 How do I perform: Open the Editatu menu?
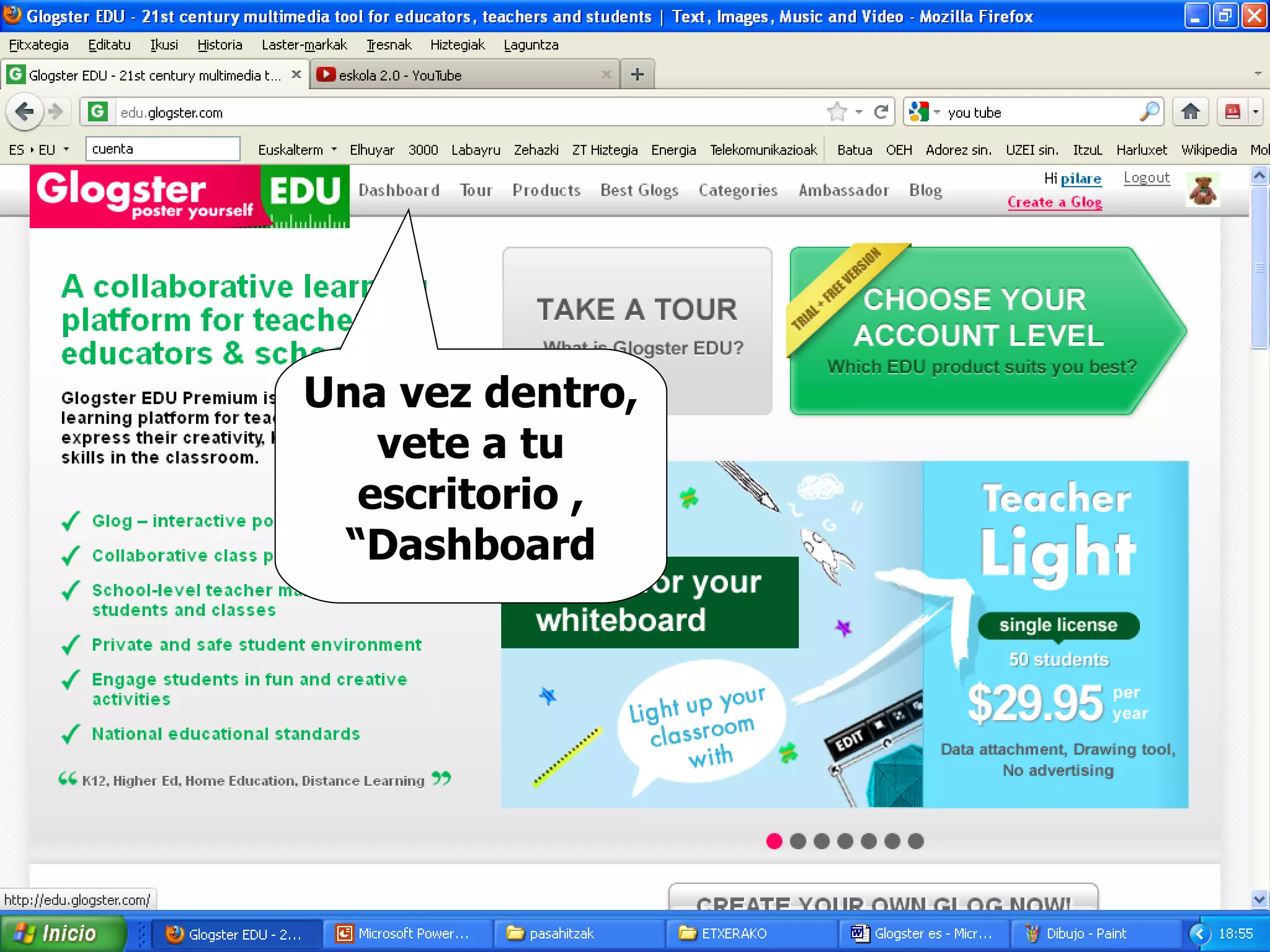(x=109, y=45)
